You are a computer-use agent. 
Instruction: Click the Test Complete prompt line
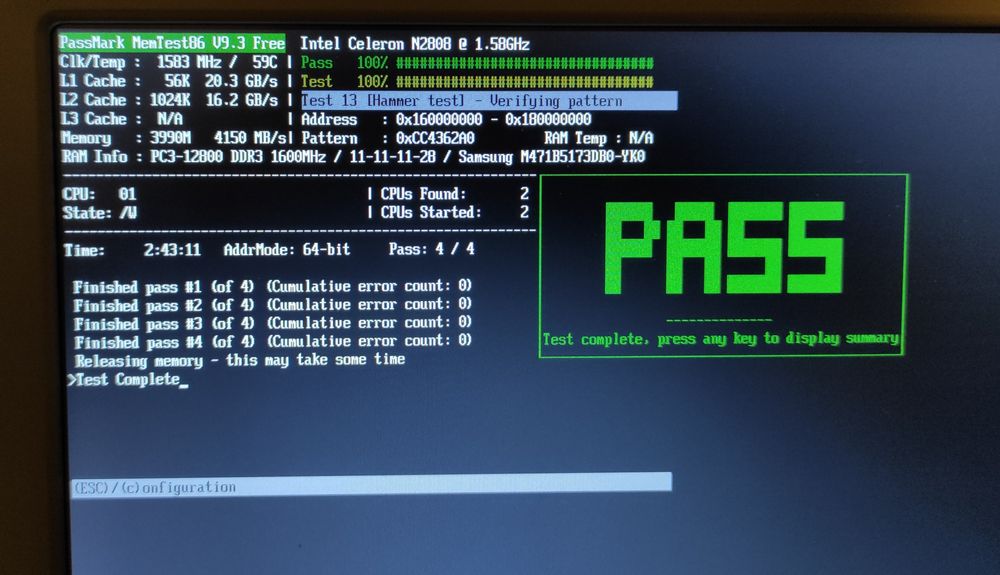(x=128, y=379)
